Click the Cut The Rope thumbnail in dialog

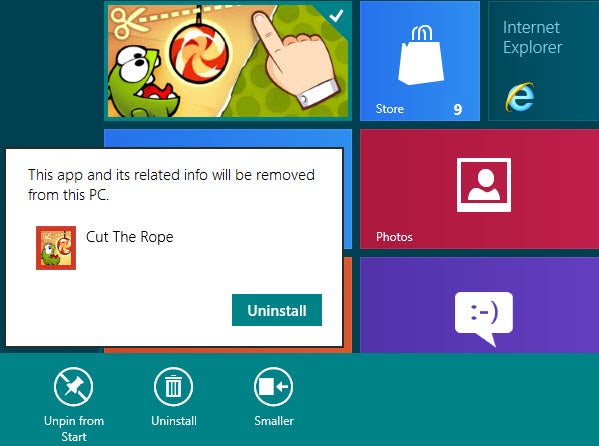[56, 248]
